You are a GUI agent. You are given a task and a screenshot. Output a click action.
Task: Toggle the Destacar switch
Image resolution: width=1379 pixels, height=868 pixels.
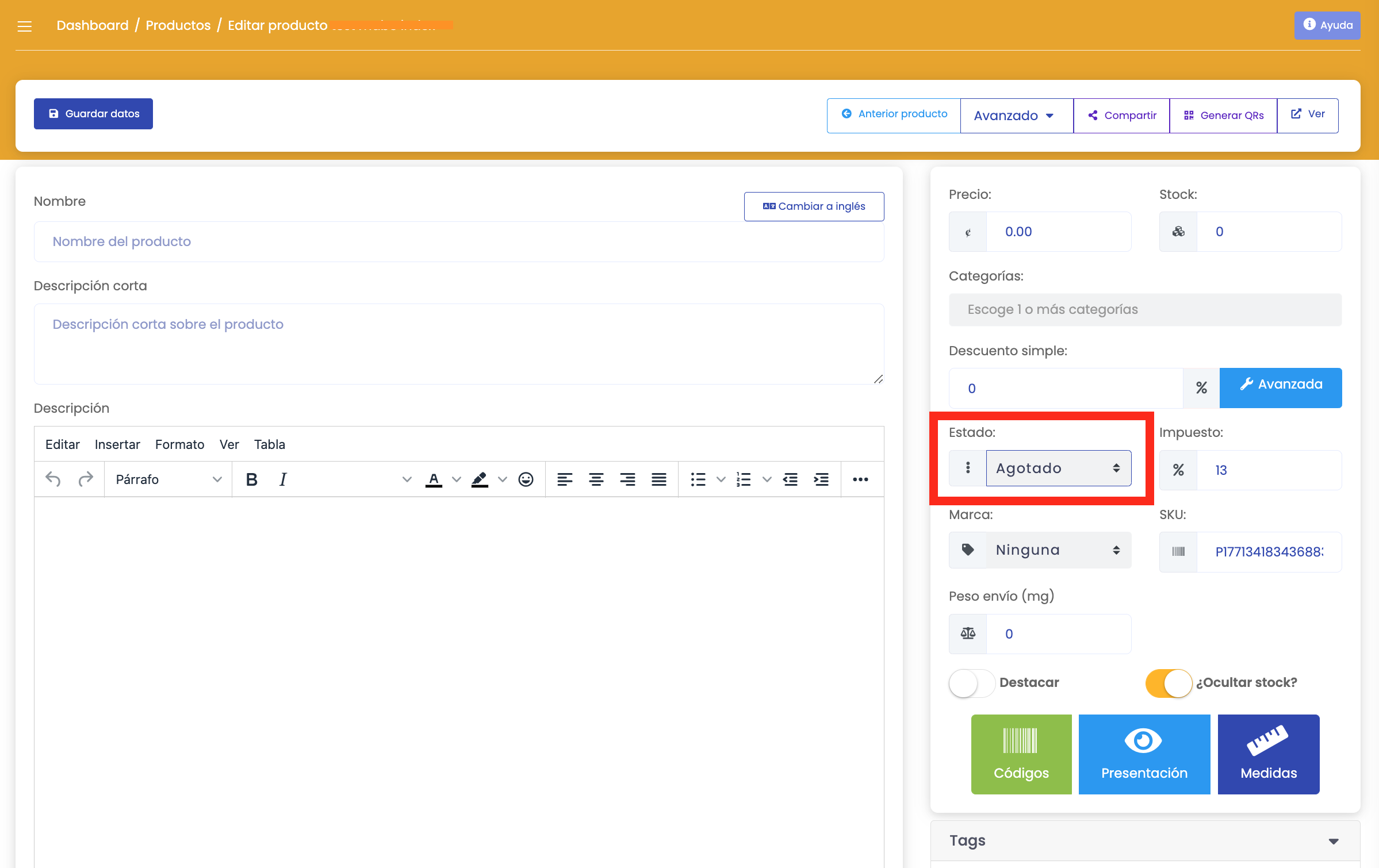972,683
